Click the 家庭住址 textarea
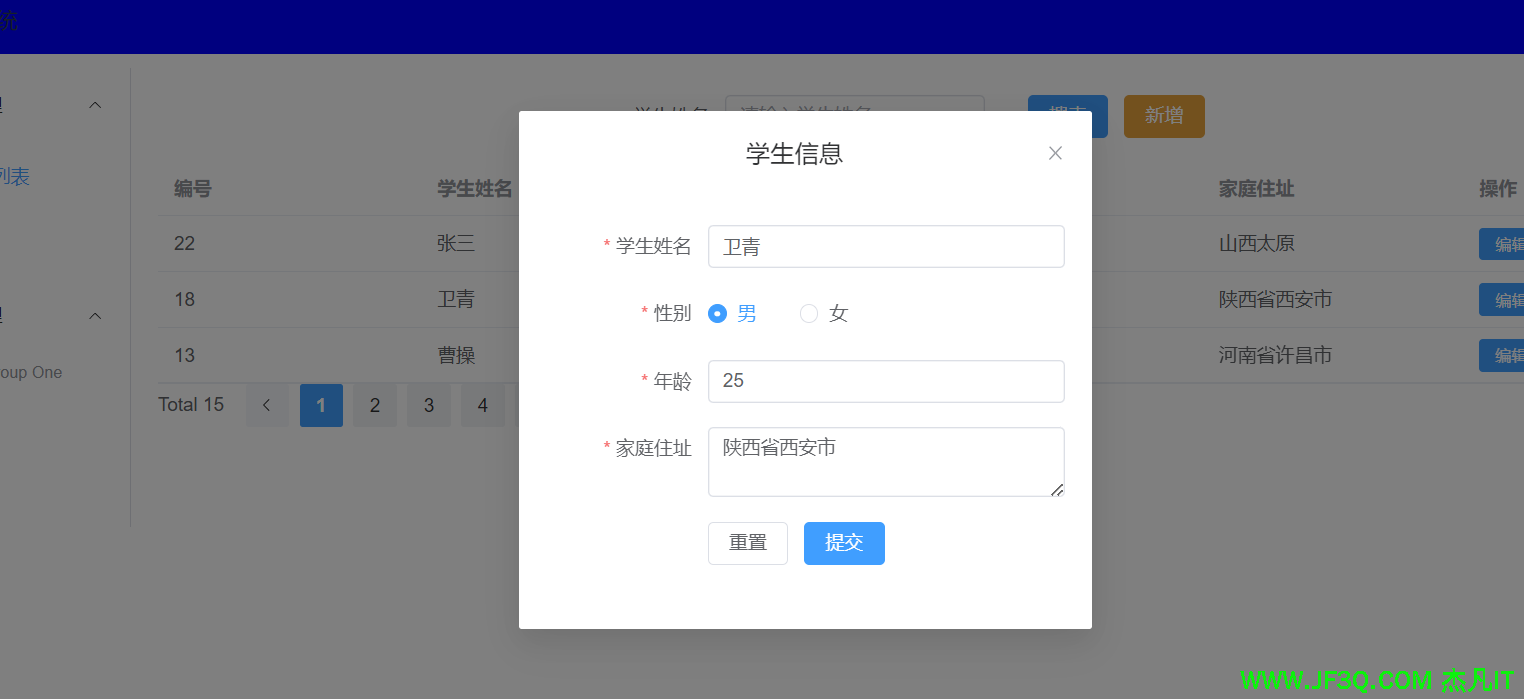The width and height of the screenshot is (1524, 699). [885, 461]
